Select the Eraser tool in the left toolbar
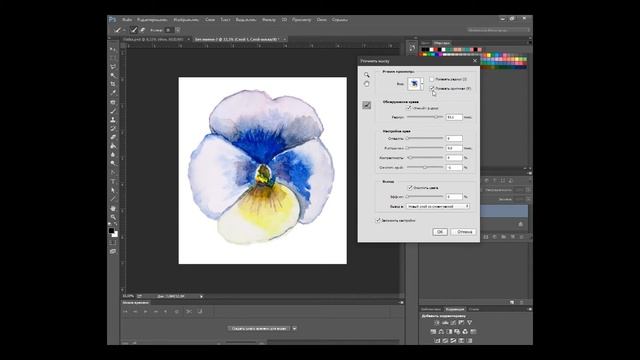The image size is (640, 360). pyautogui.click(x=113, y=137)
